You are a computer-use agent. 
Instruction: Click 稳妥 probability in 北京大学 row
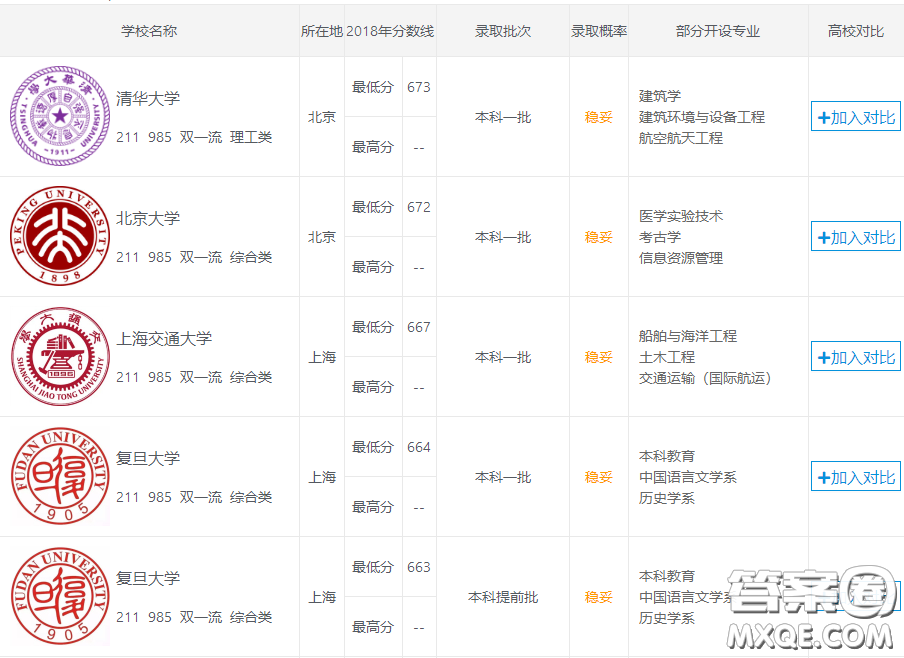(x=598, y=237)
